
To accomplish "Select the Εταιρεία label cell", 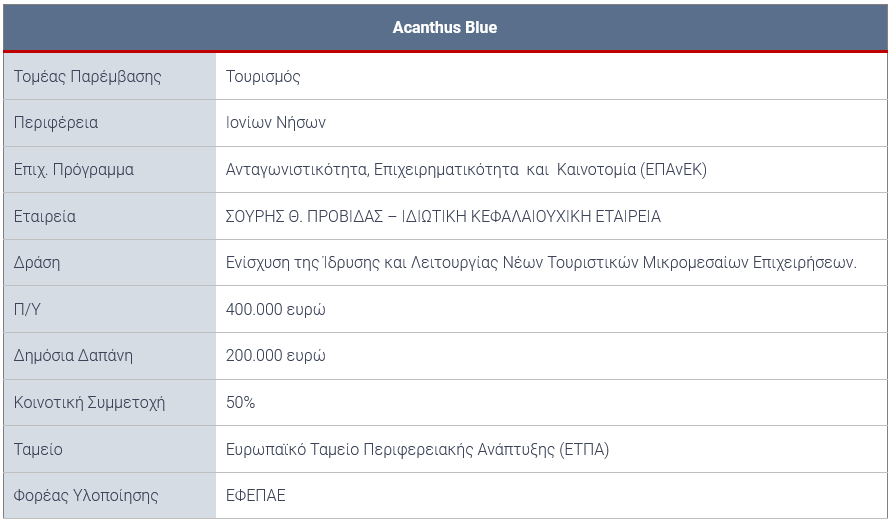I will click(x=110, y=216).
